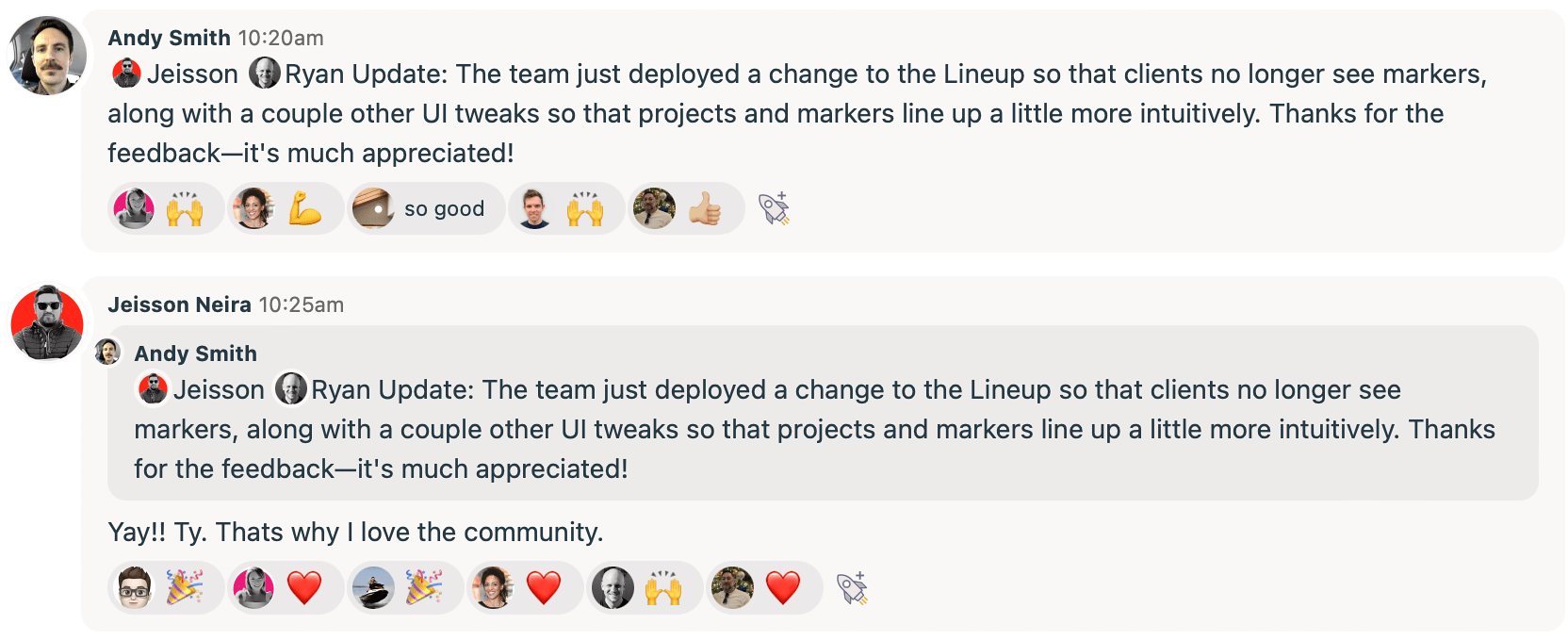This screenshot has width=1568, height=641.
Task: Add a boost to Jeisson Neira's reply
Action: [x=852, y=588]
